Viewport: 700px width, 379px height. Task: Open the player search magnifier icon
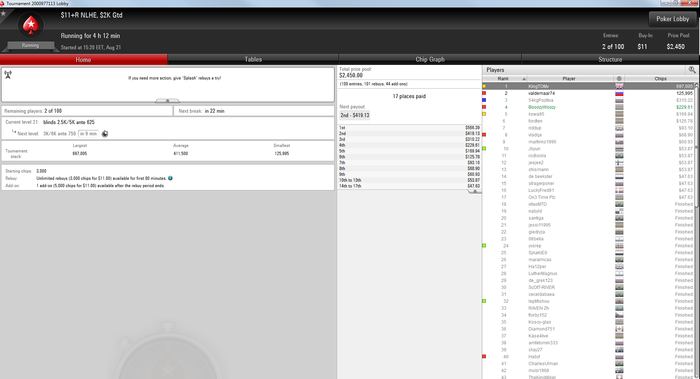pos(692,70)
